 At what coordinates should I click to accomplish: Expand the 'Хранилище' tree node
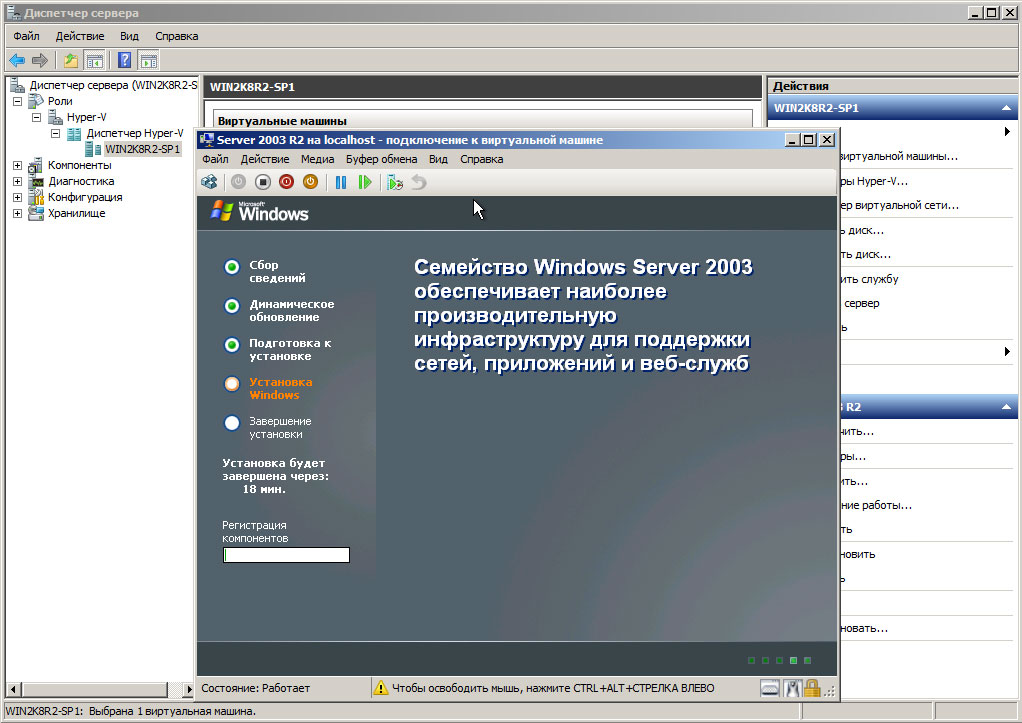[x=18, y=213]
